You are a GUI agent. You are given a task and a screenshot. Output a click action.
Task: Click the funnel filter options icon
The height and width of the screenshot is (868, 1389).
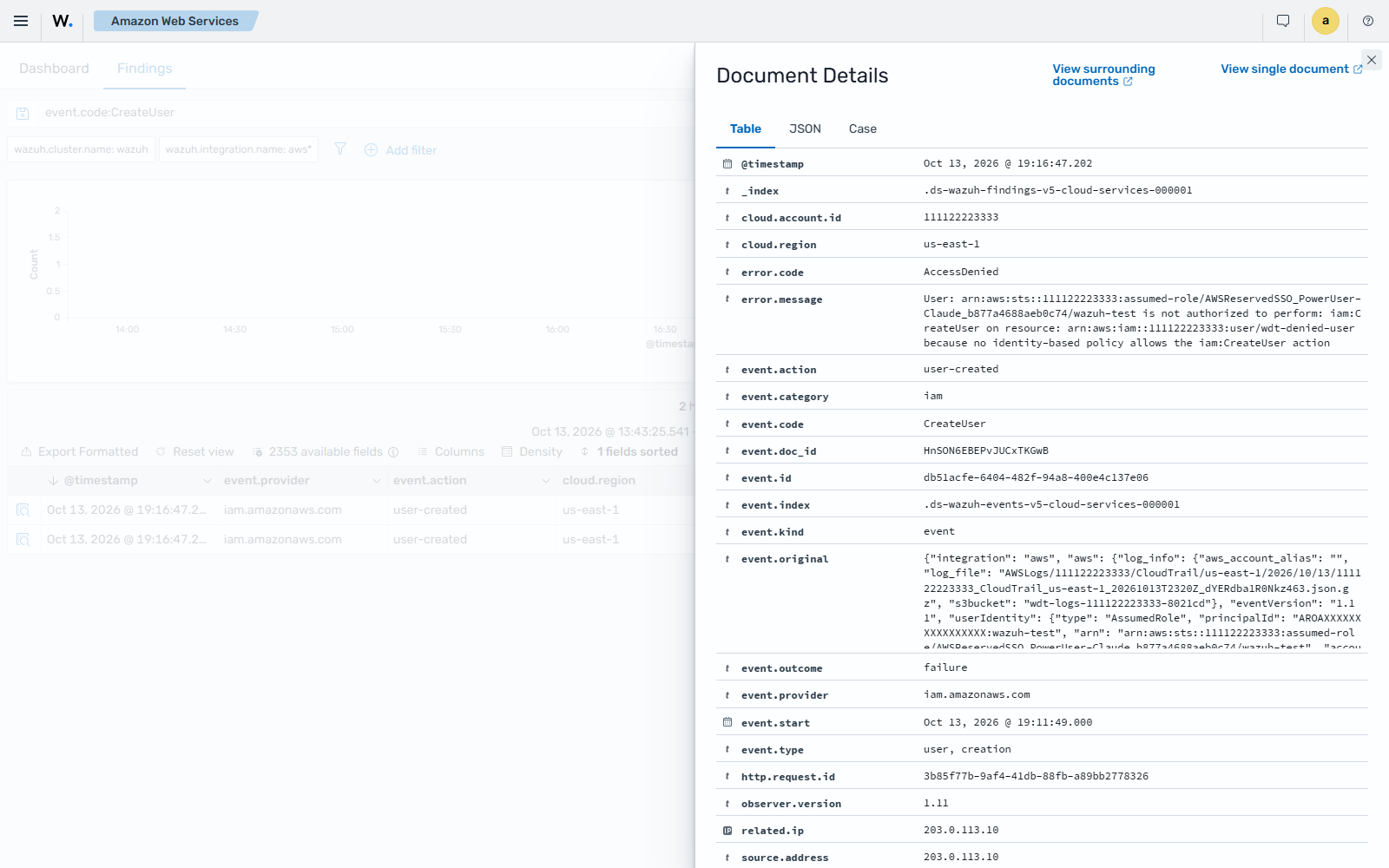pos(340,149)
